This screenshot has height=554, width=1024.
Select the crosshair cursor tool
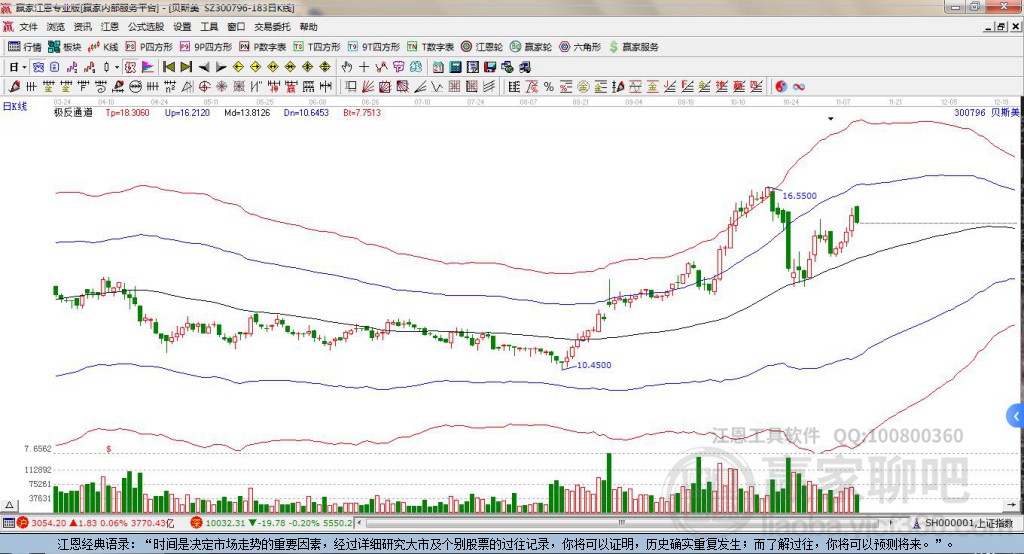(364, 67)
